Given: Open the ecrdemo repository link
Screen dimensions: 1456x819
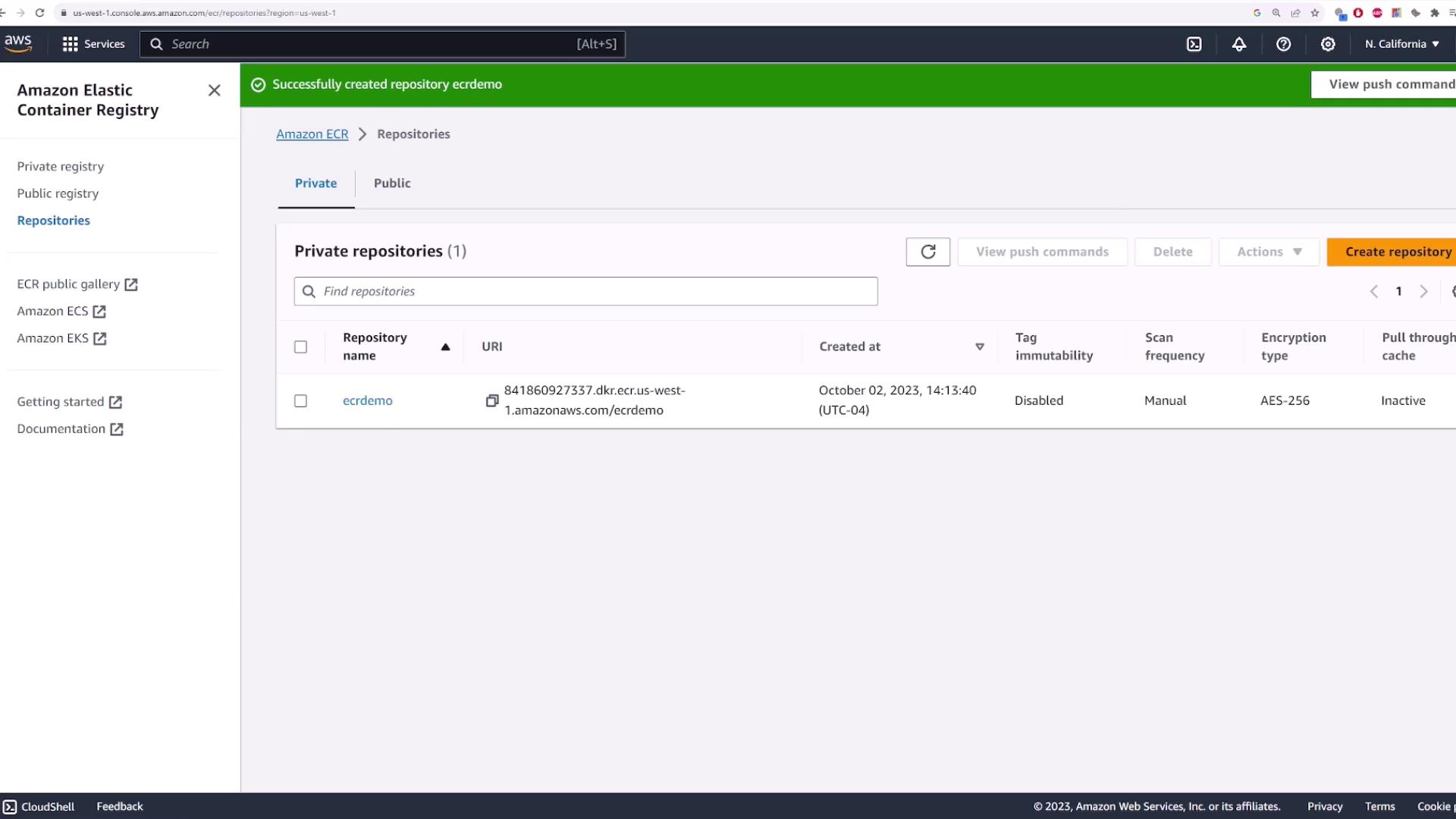Looking at the screenshot, I should (x=368, y=401).
